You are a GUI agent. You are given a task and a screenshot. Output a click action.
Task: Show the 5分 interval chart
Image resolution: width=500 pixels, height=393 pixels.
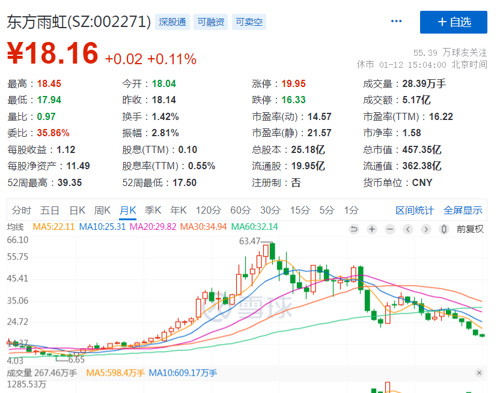tap(327, 210)
